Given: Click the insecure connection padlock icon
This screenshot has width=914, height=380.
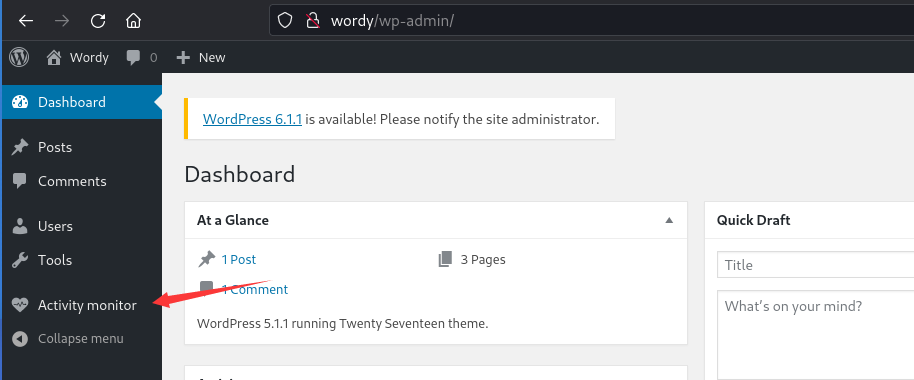Looking at the screenshot, I should click(x=314, y=21).
